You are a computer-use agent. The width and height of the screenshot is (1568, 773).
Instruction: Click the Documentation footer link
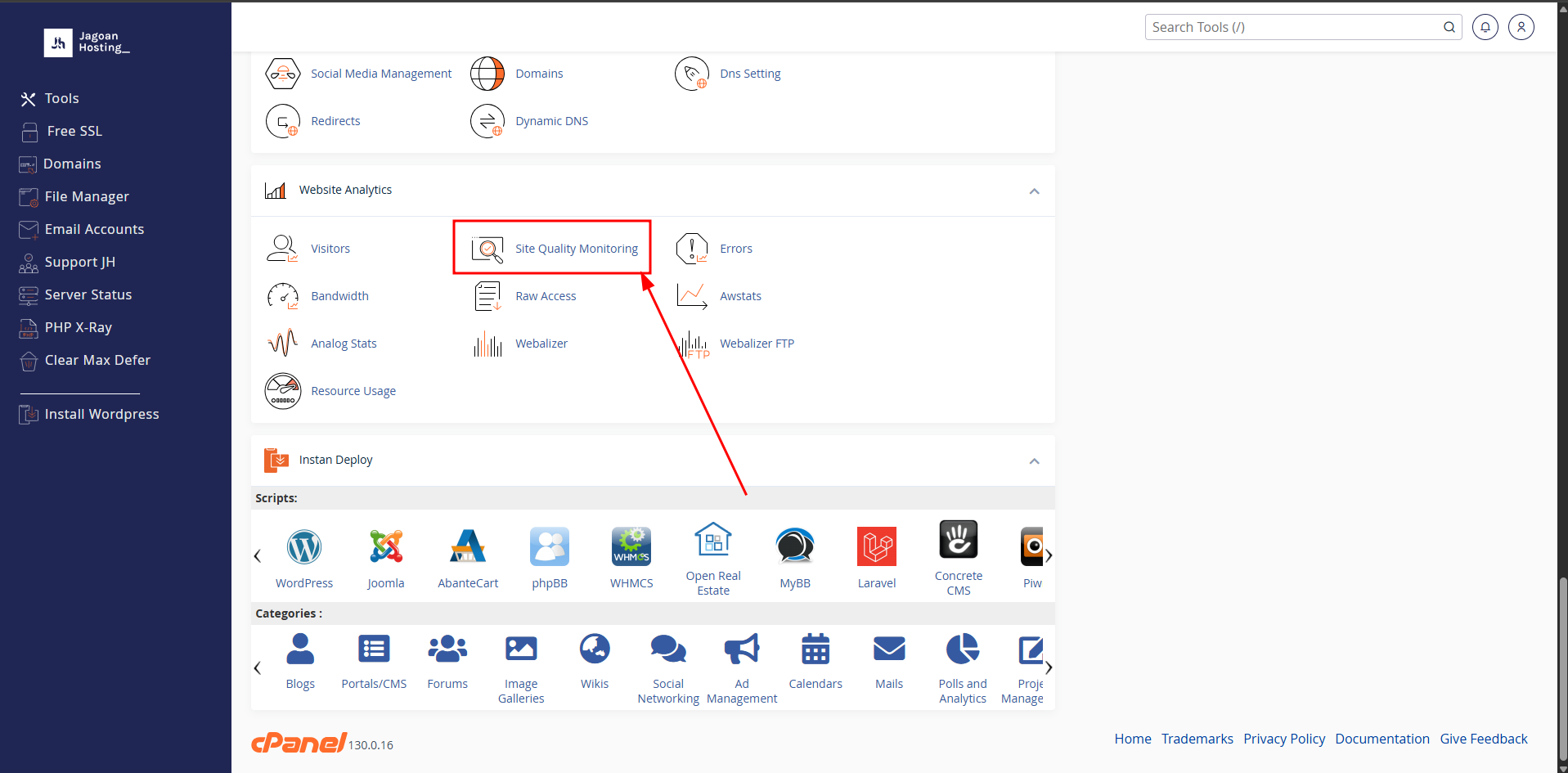pos(1382,739)
